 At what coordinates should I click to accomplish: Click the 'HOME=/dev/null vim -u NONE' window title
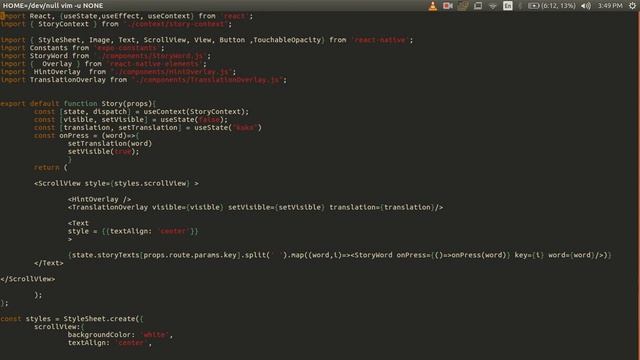(x=53, y=6)
